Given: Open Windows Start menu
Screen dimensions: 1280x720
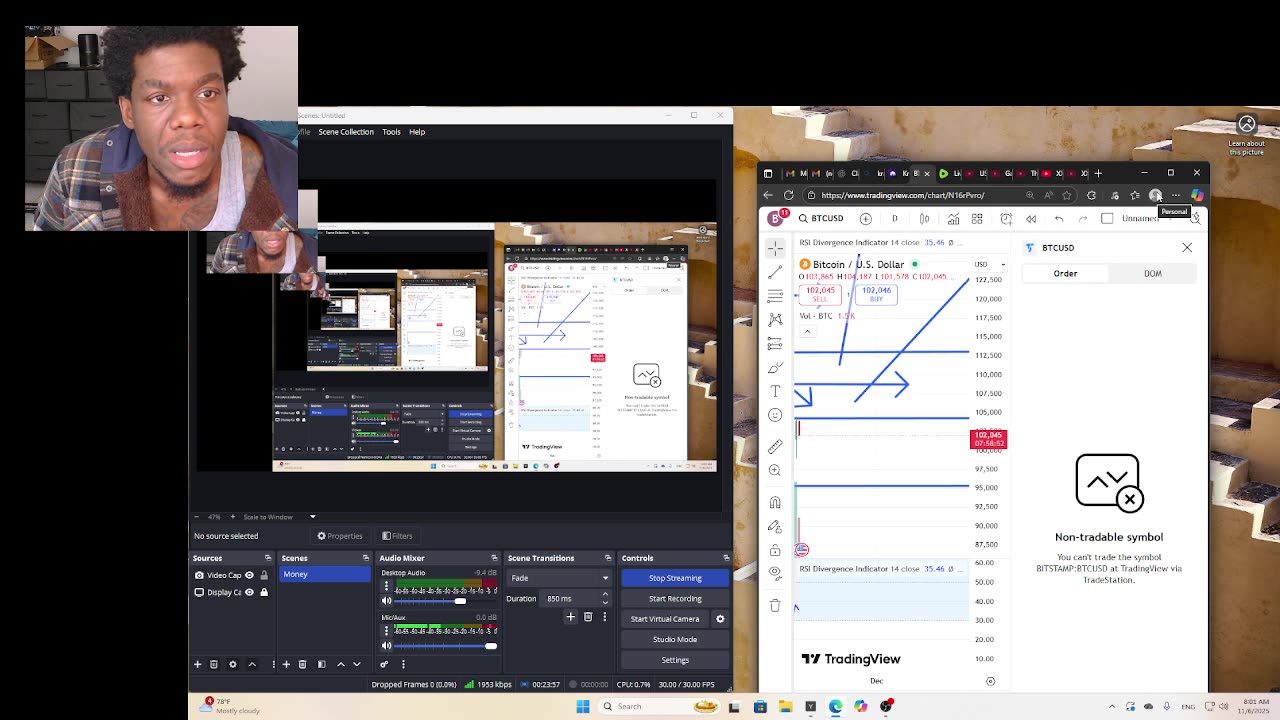Looking at the screenshot, I should pyautogui.click(x=583, y=707).
